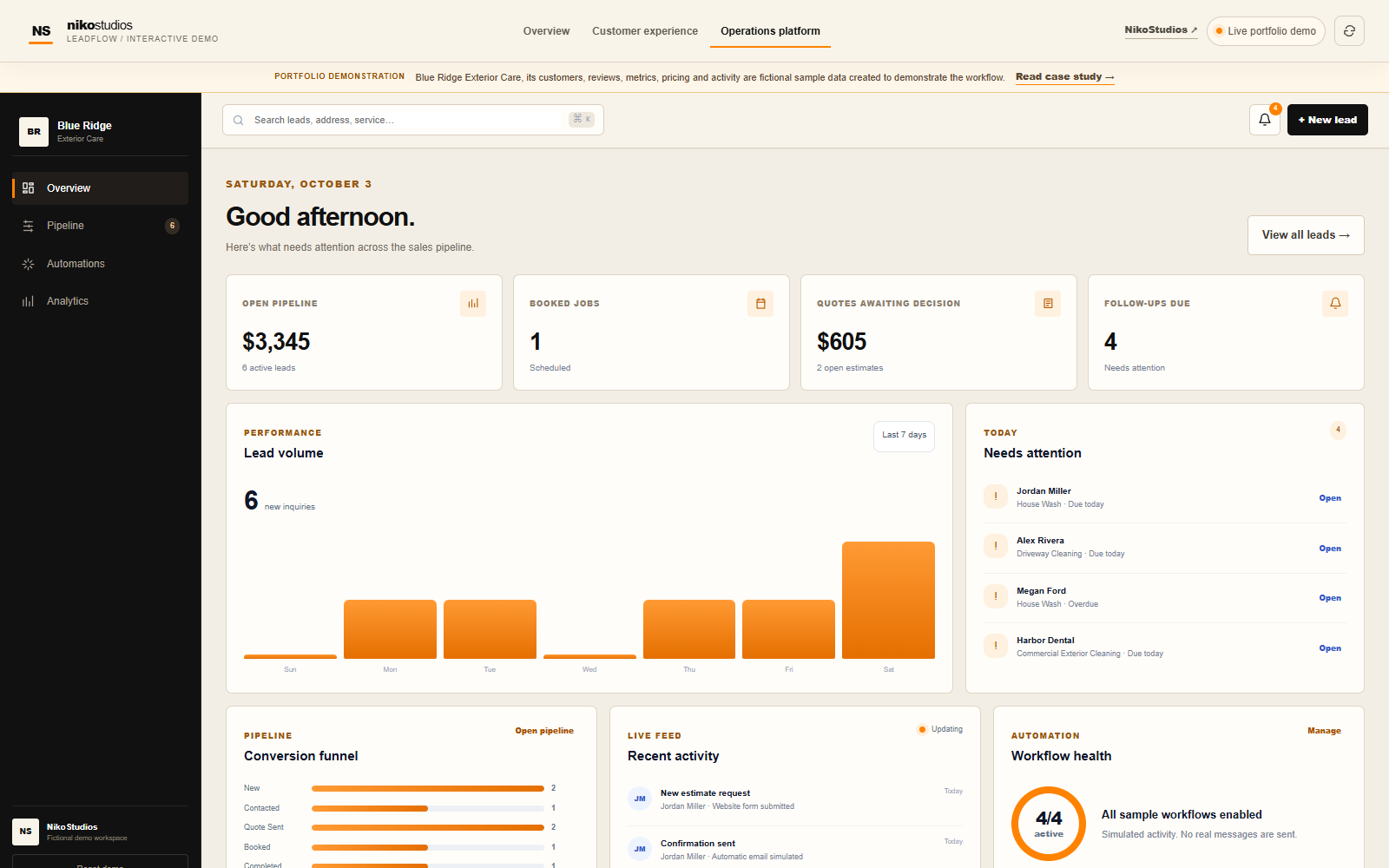Click the Automations sidebar icon

click(28, 264)
